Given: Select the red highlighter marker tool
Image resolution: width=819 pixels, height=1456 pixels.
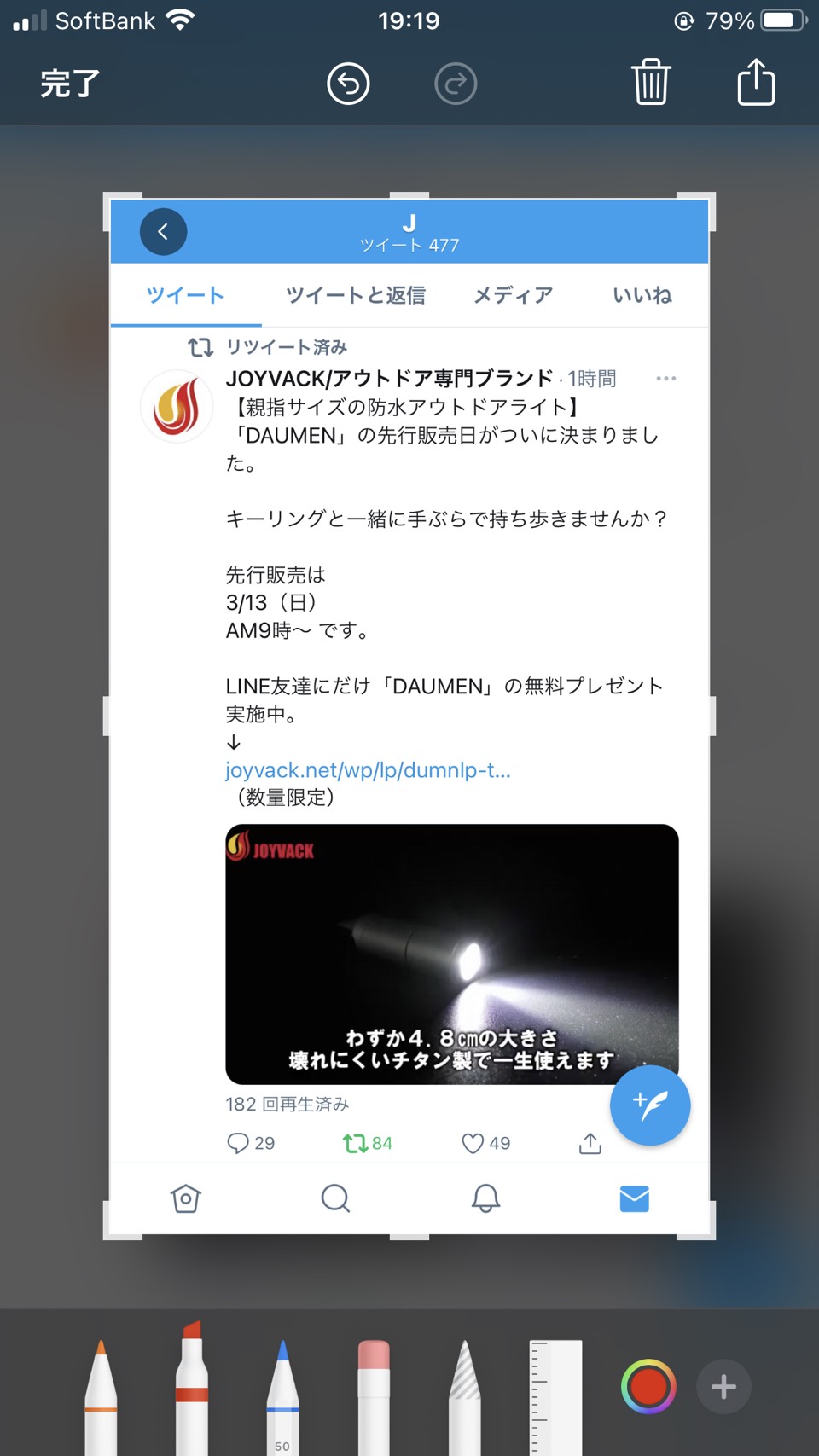Looking at the screenshot, I should coord(192,1388).
